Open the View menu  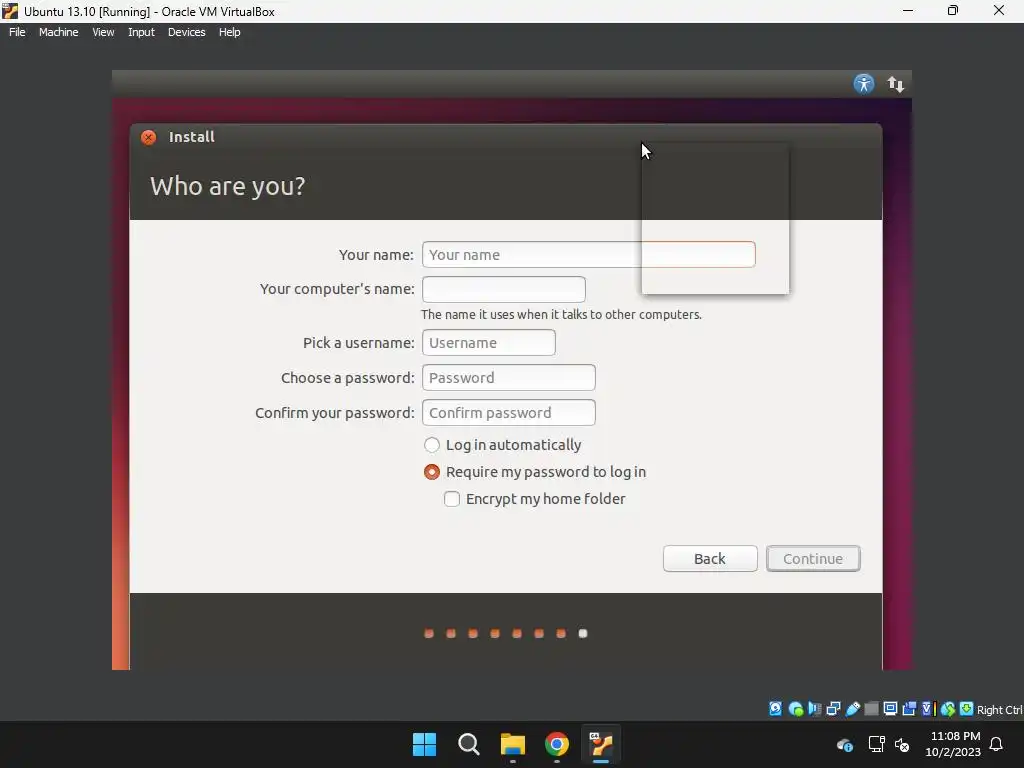pyautogui.click(x=103, y=32)
